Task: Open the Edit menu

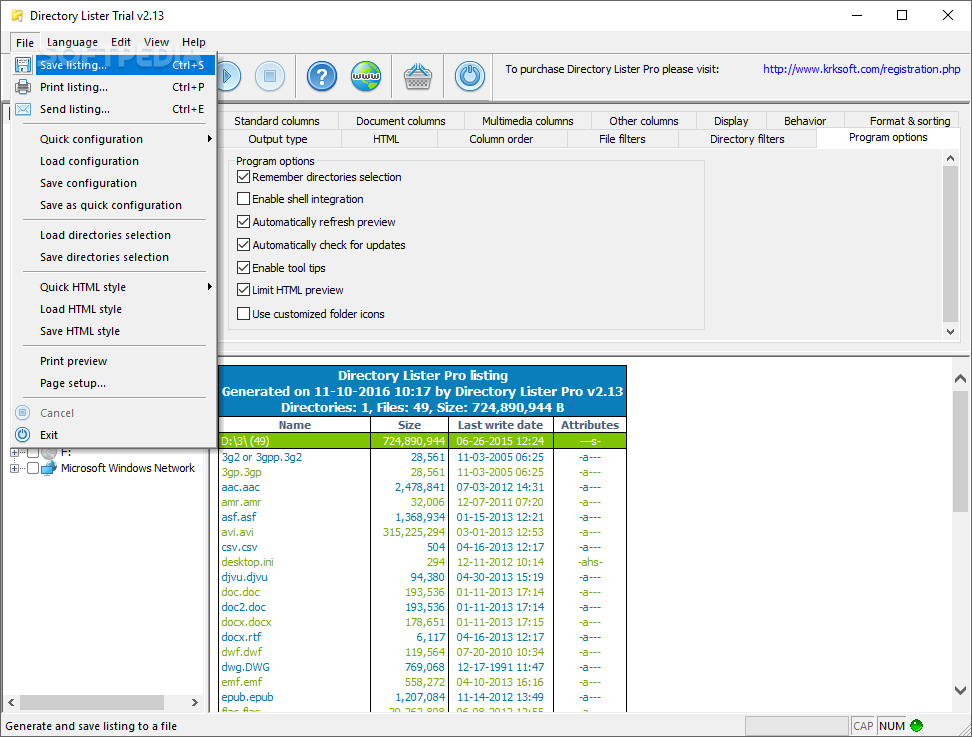Action: click(121, 42)
